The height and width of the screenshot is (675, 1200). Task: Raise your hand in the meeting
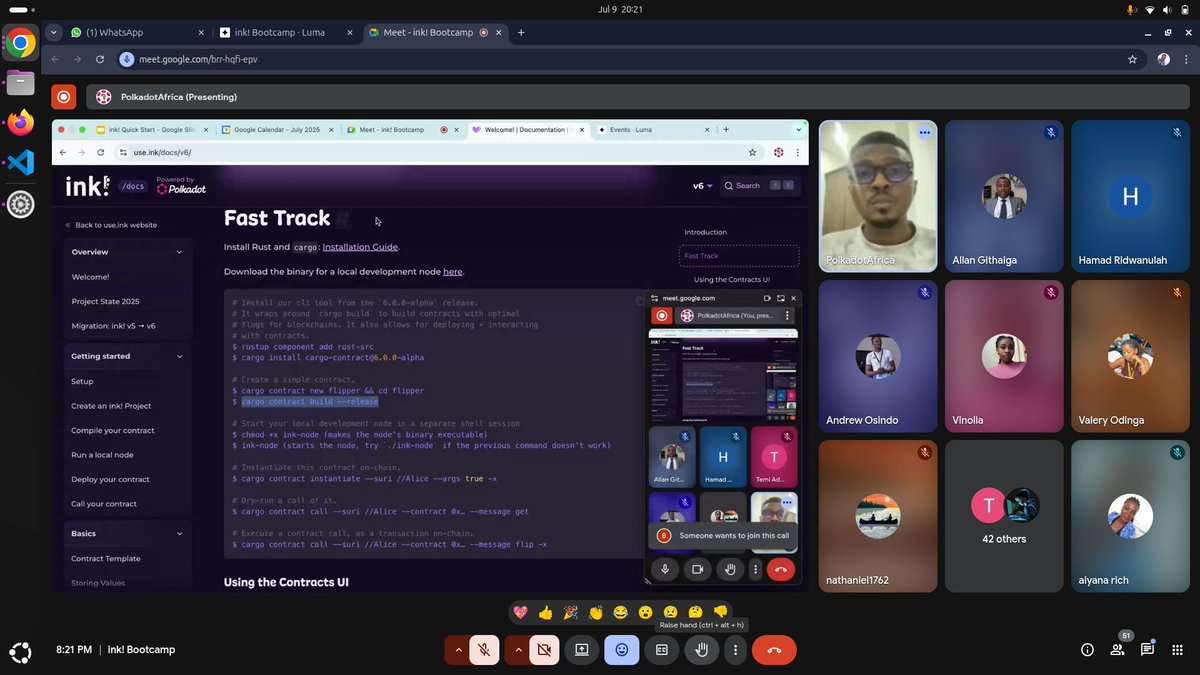coord(701,649)
